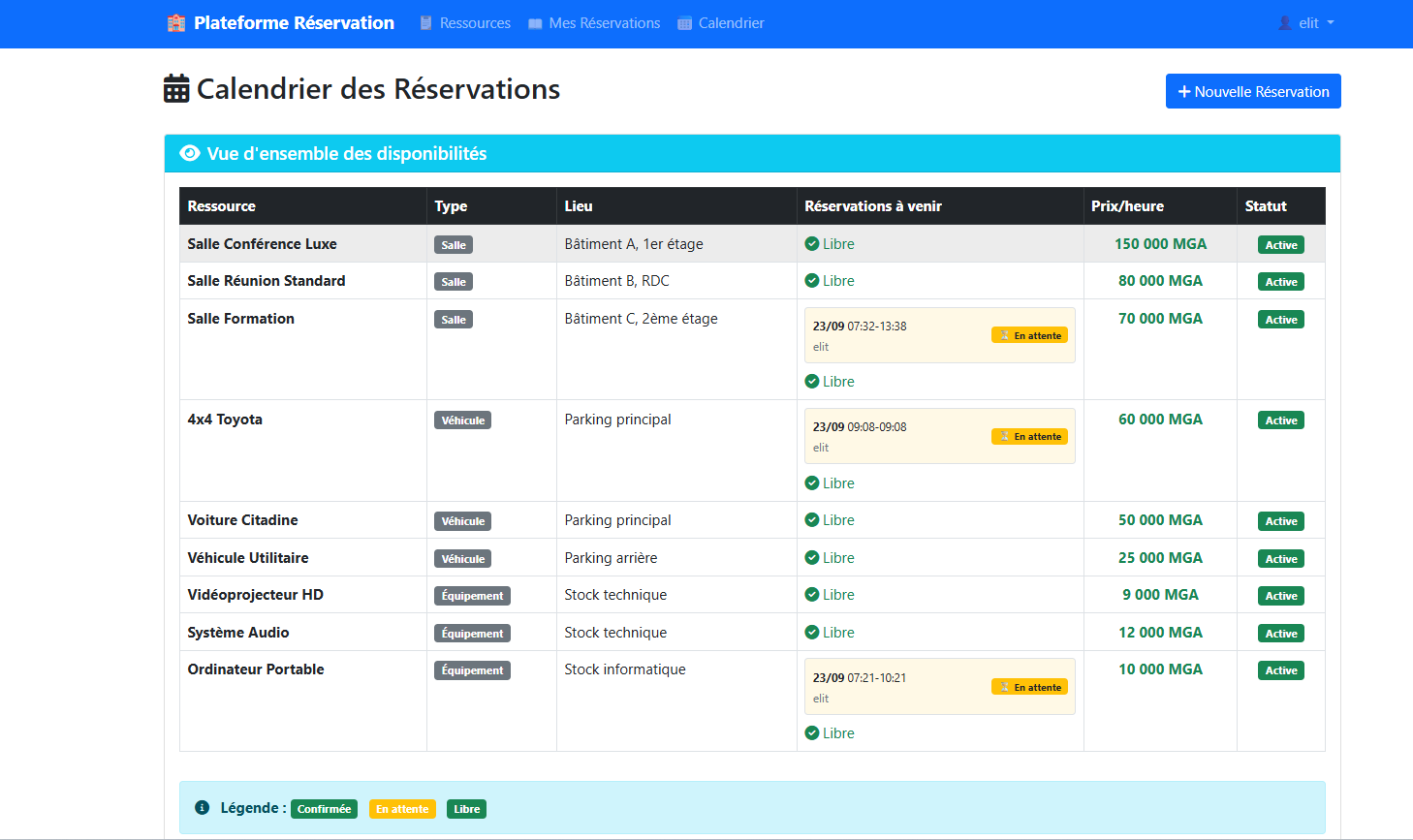The width and height of the screenshot is (1413, 840).
Task: Open the elit user dropdown menu
Action: coord(1307,23)
